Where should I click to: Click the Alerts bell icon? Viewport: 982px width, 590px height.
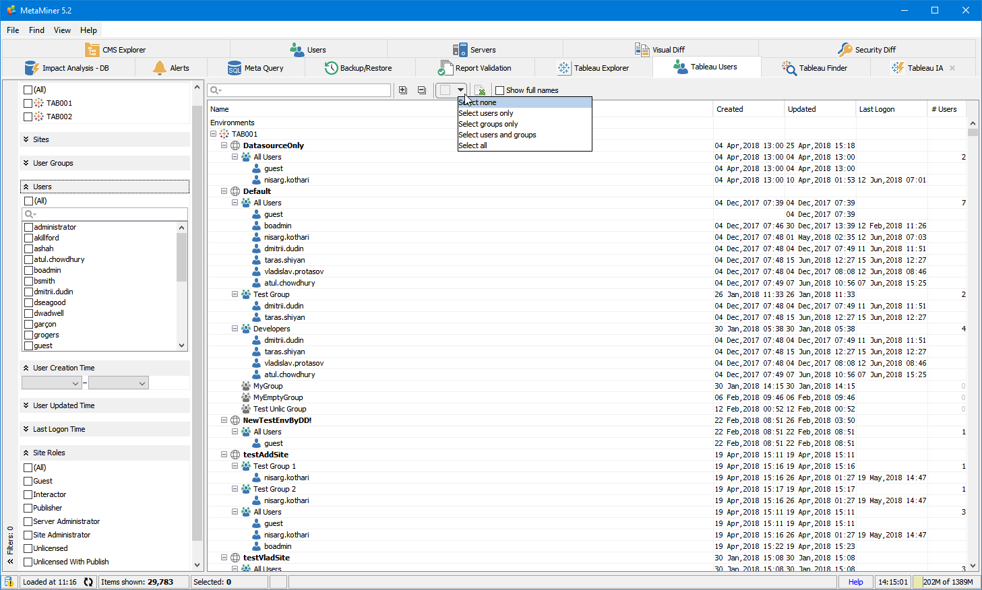click(x=160, y=68)
